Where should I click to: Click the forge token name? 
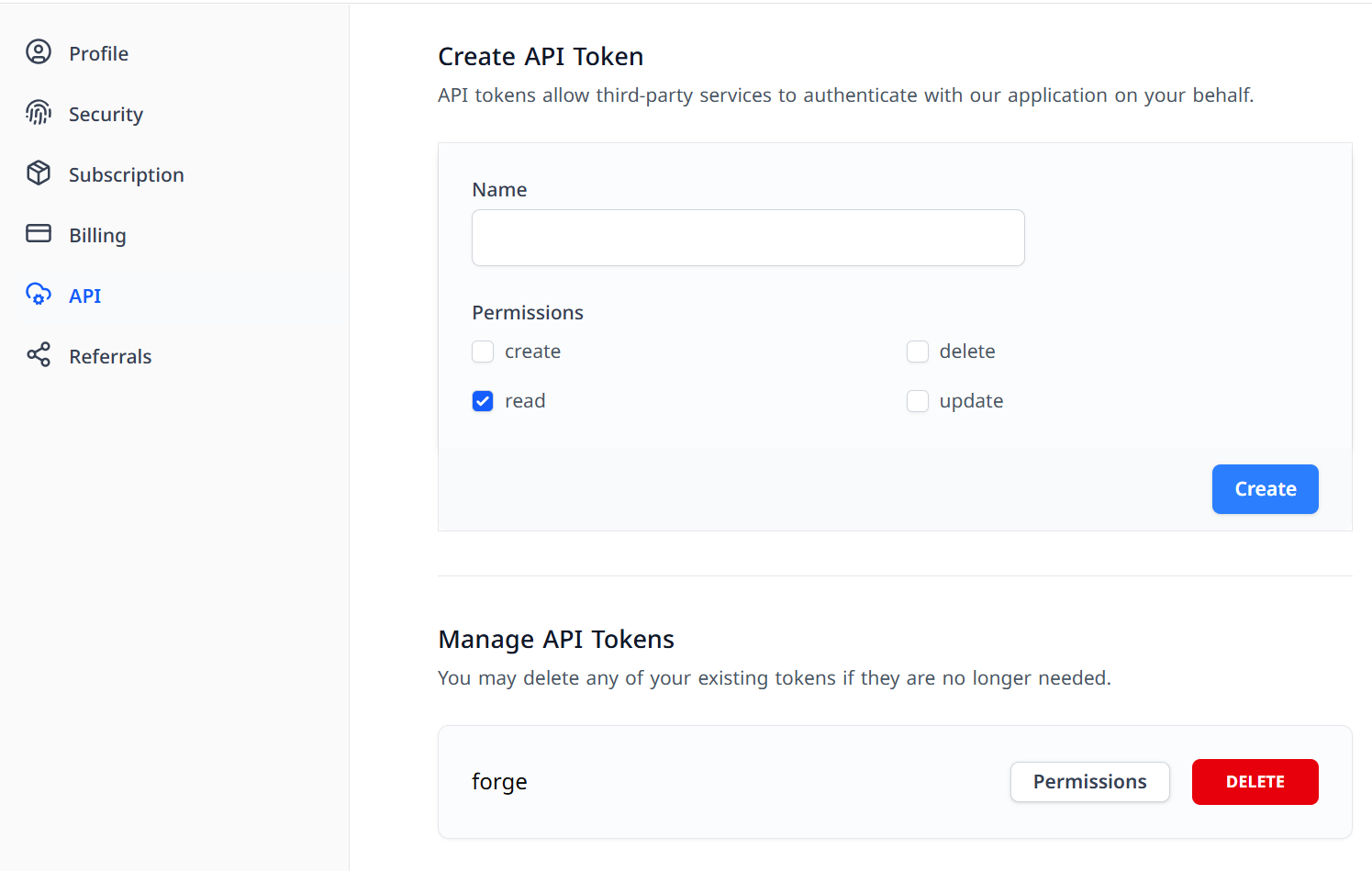(x=499, y=782)
